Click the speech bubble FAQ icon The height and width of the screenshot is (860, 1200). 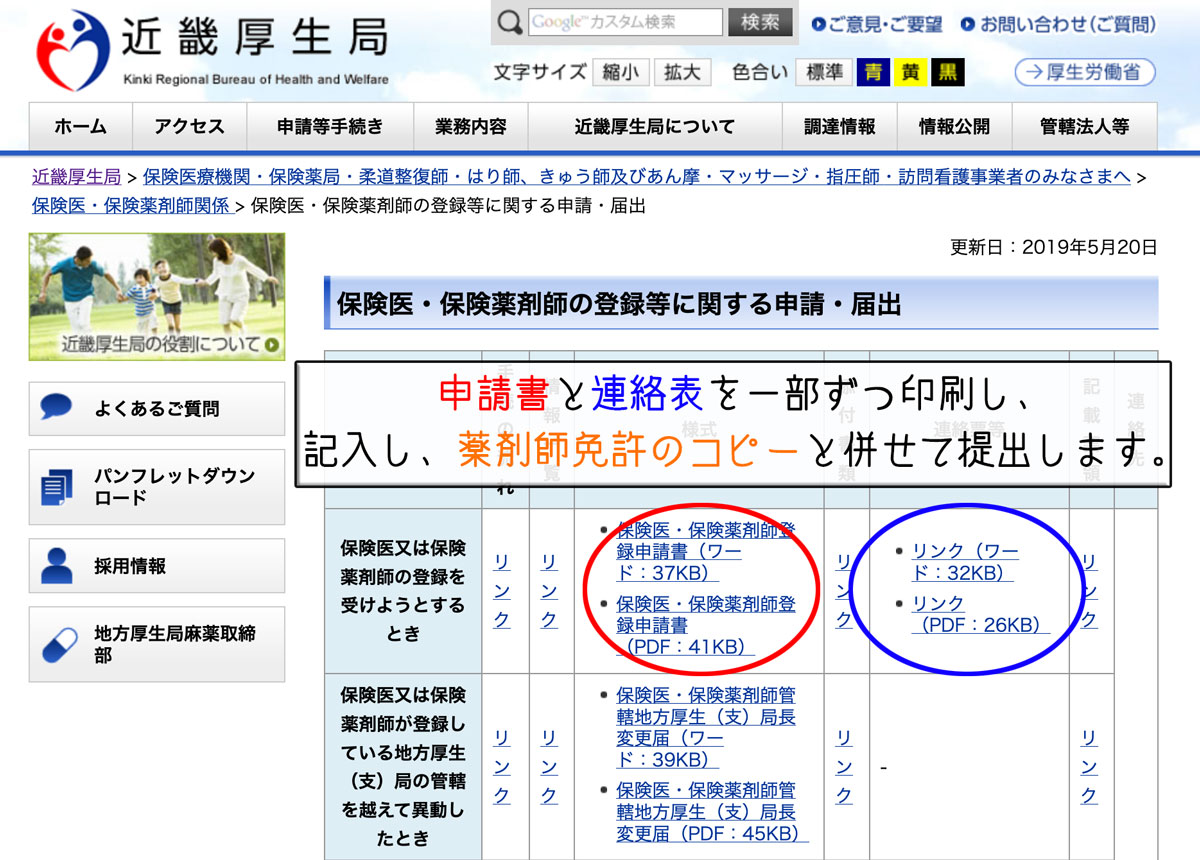(x=57, y=408)
